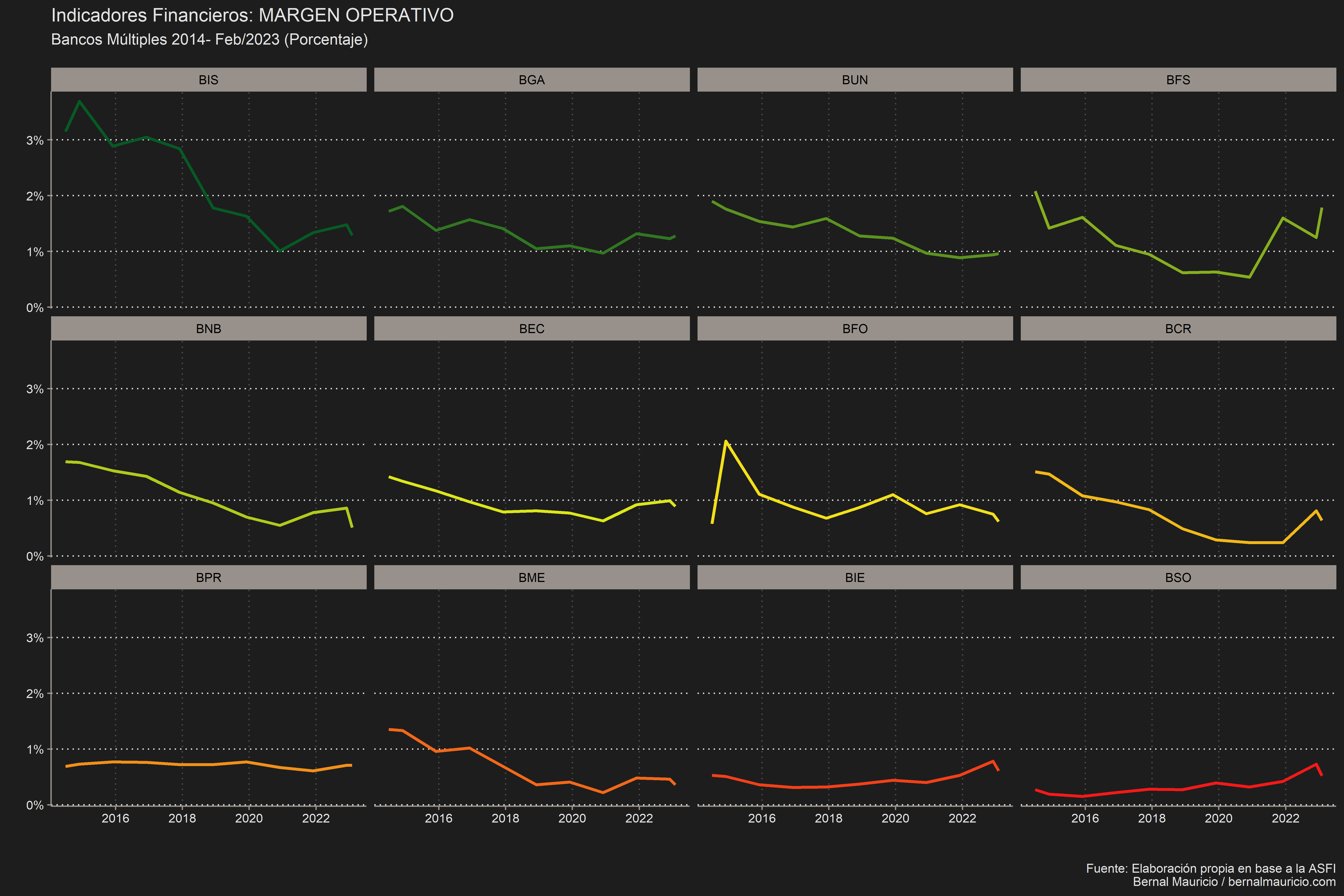This screenshot has height=896, width=1344.
Task: Click the 2020 x-axis label under BME
Action: tap(572, 818)
